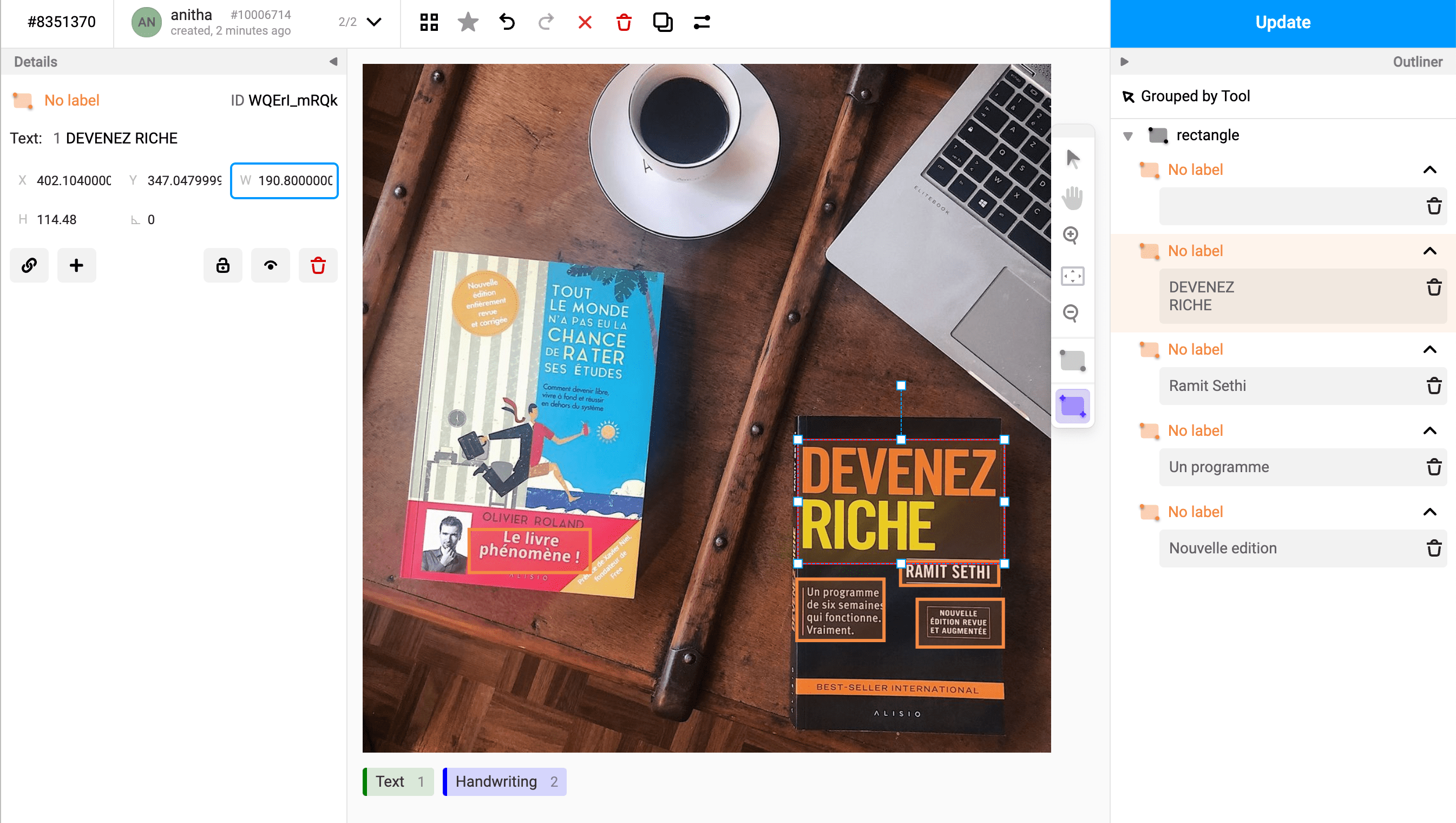1456x823 pixels.
Task: Collapse the Ramit Sethi region chevron
Action: (x=1429, y=349)
